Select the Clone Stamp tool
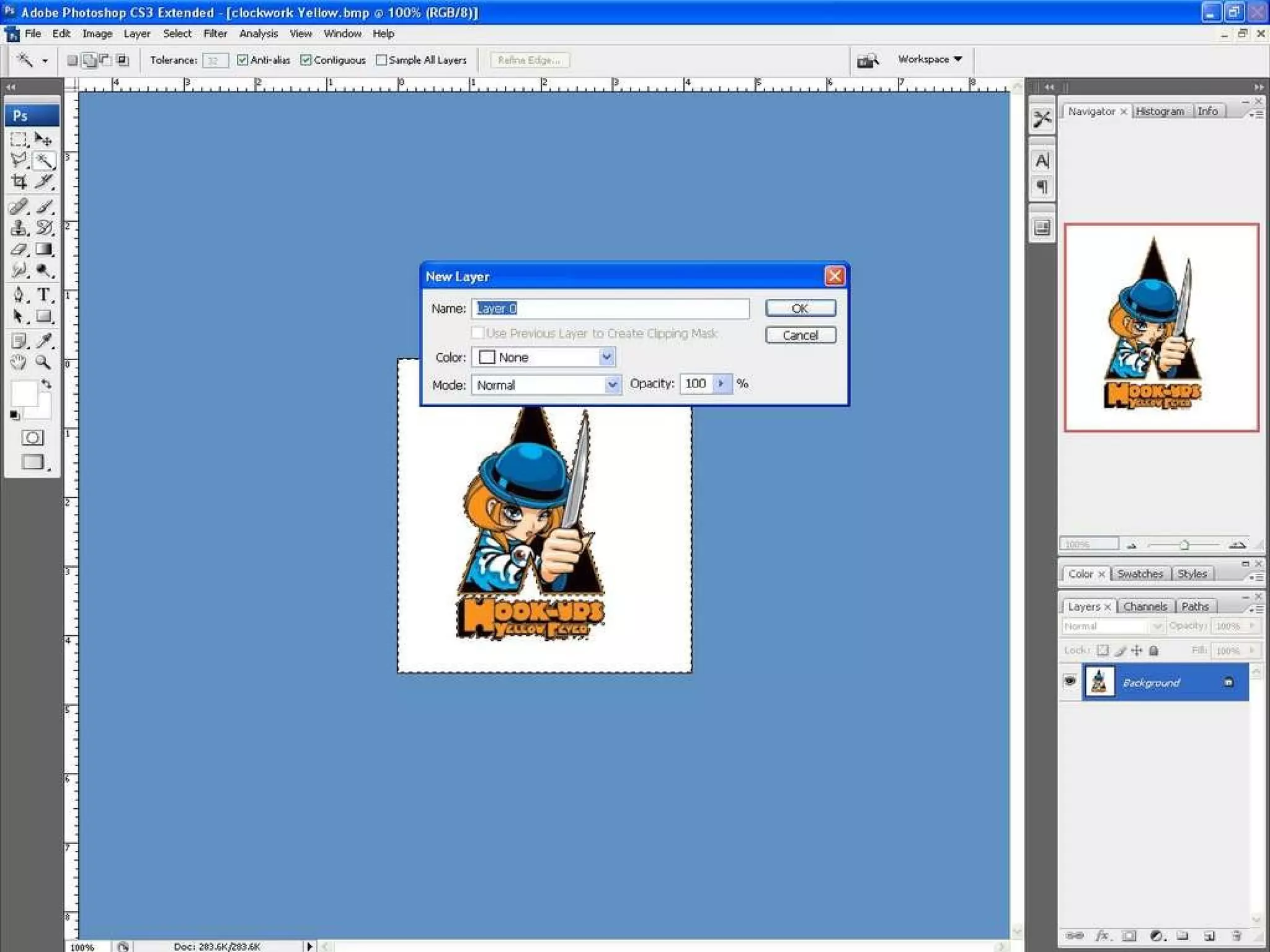This screenshot has height=952, width=1270. [x=19, y=227]
